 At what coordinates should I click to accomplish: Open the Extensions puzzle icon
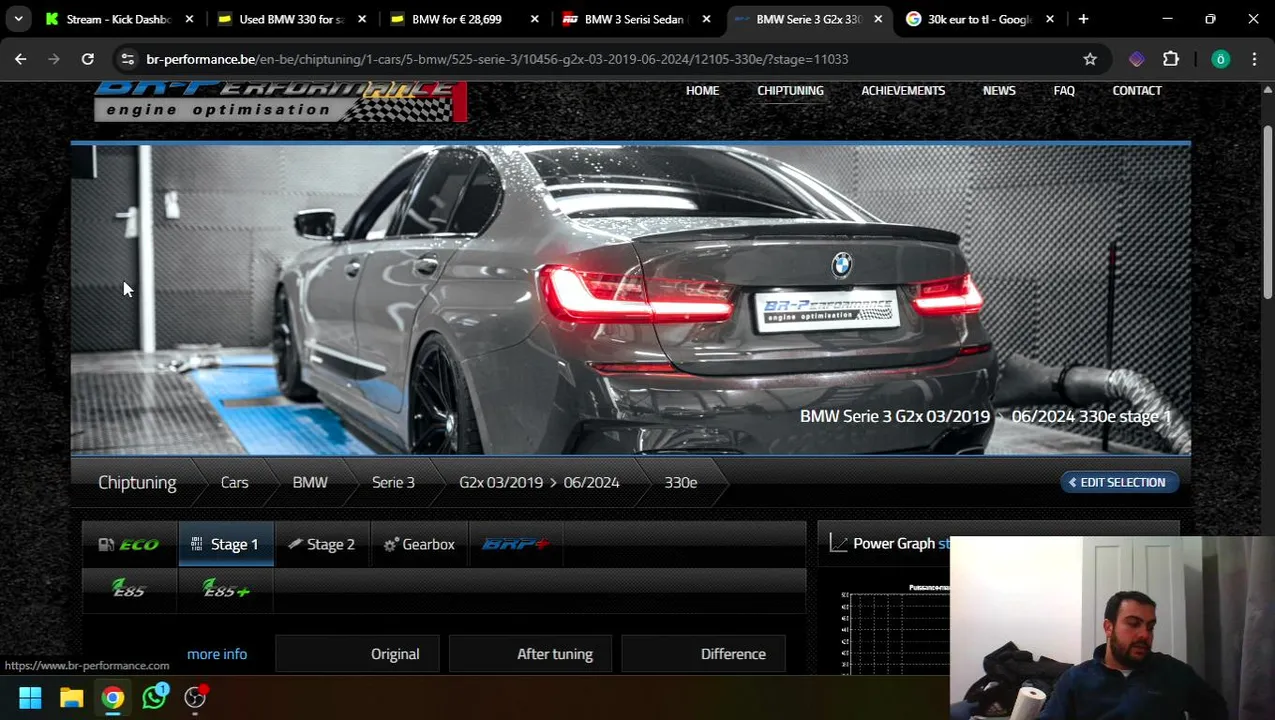[1171, 59]
